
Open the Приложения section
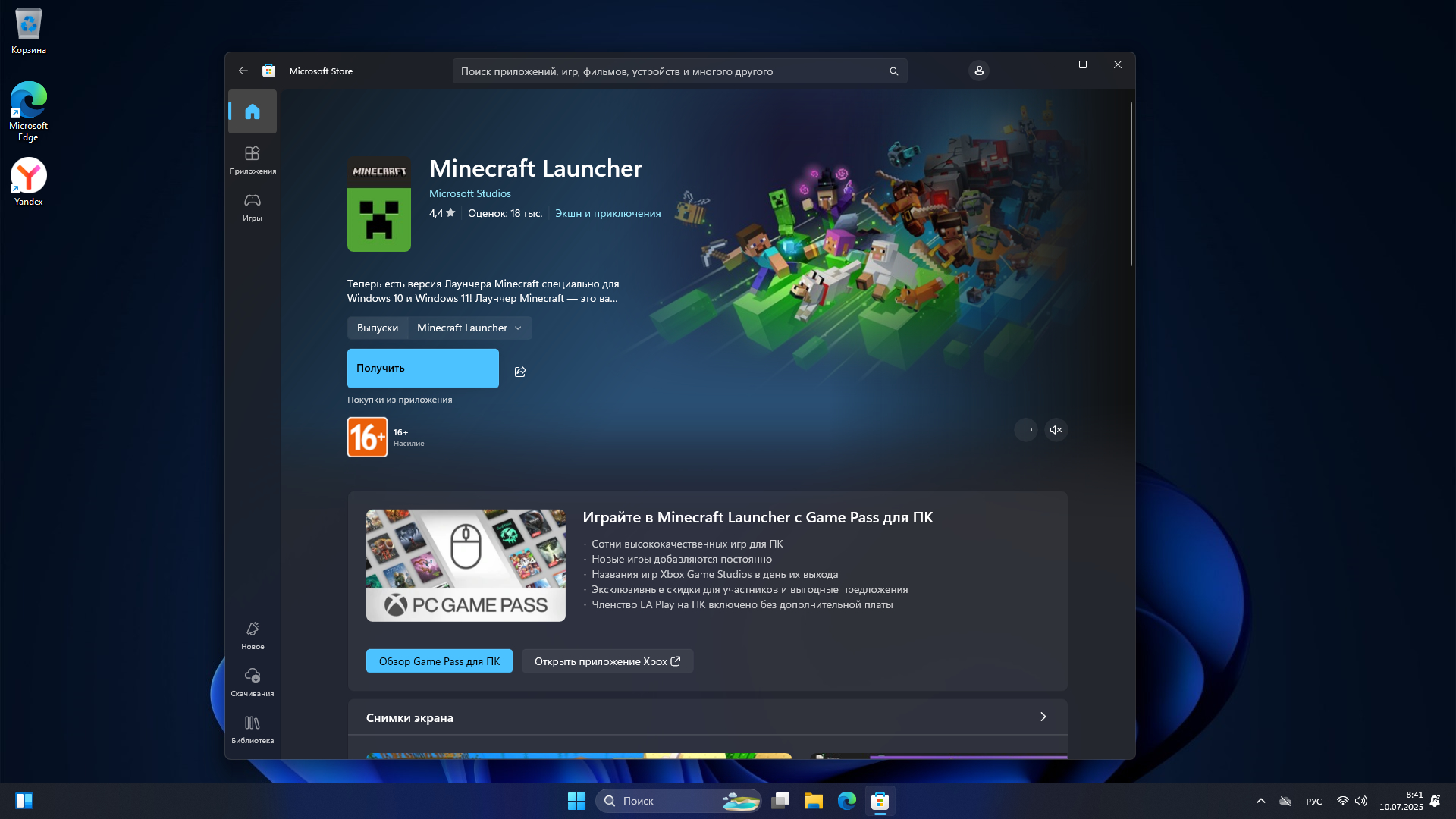(253, 159)
